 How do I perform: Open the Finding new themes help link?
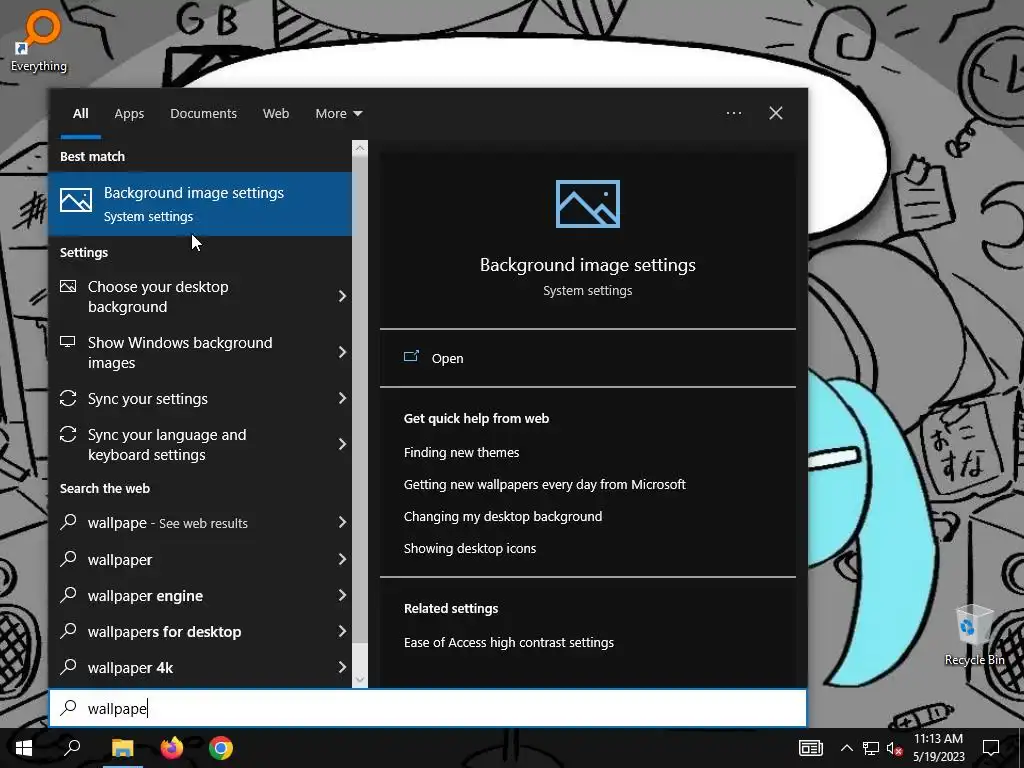462,452
